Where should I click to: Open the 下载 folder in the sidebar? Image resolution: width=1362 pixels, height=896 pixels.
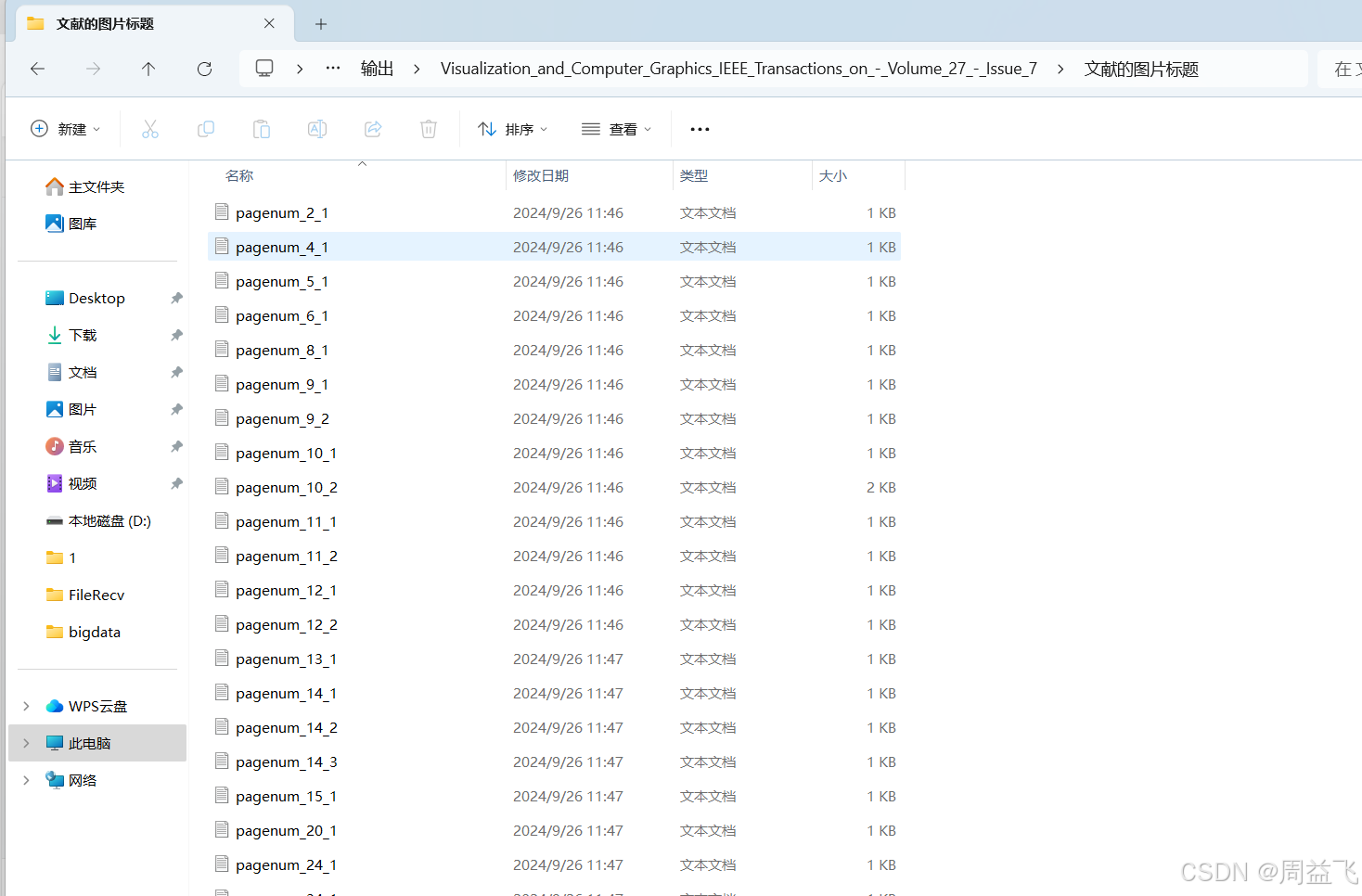pos(84,335)
